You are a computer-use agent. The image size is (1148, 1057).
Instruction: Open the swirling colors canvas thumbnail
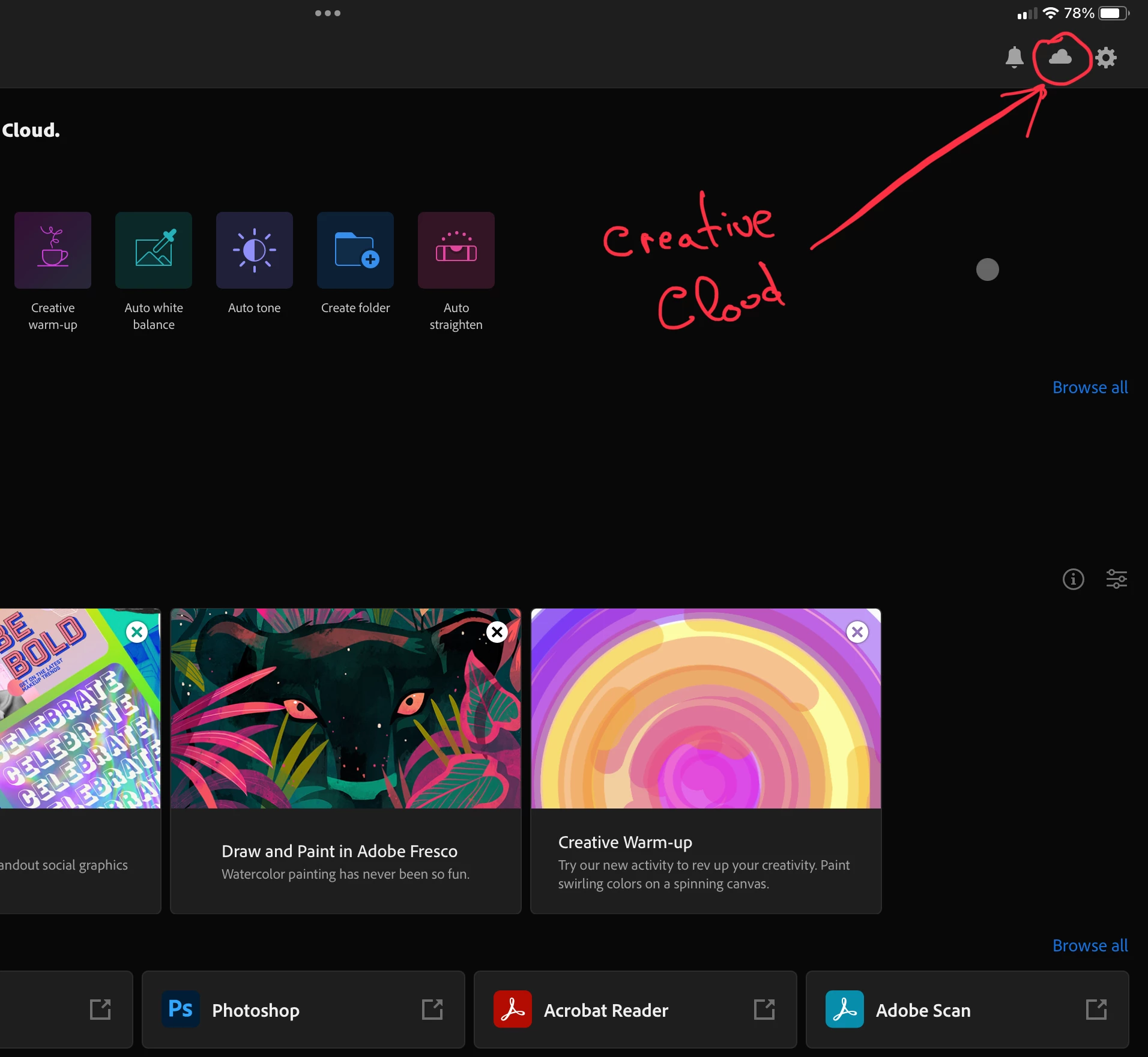pos(706,708)
